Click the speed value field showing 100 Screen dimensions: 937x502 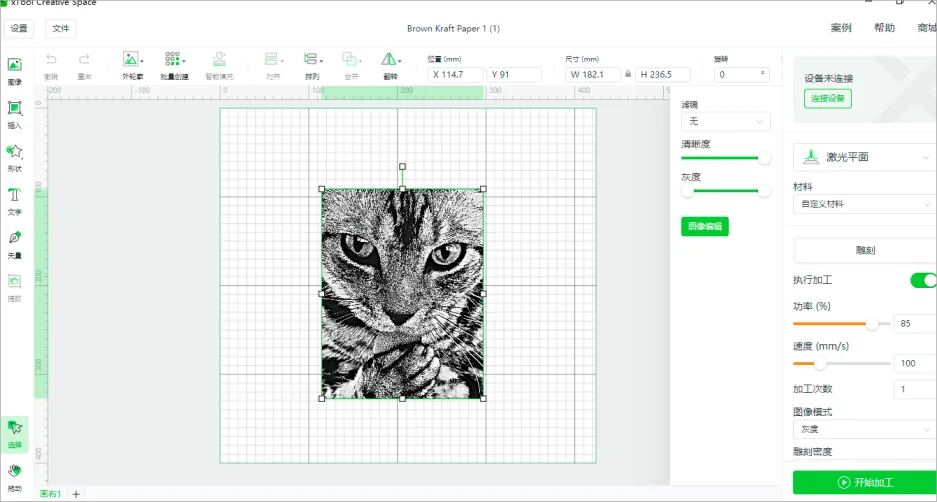coord(915,363)
